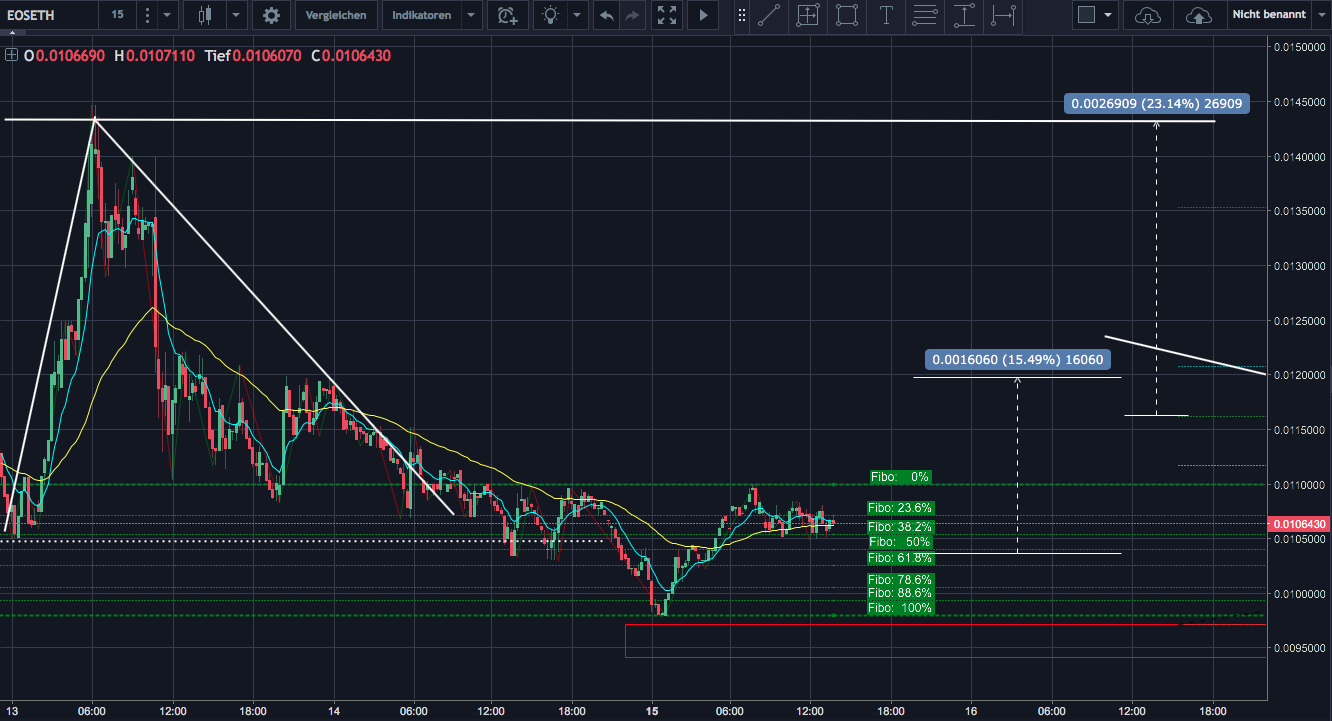The image size is (1332, 721).
Task: Expand the layout selection dropdown arrow
Action: [1108, 15]
